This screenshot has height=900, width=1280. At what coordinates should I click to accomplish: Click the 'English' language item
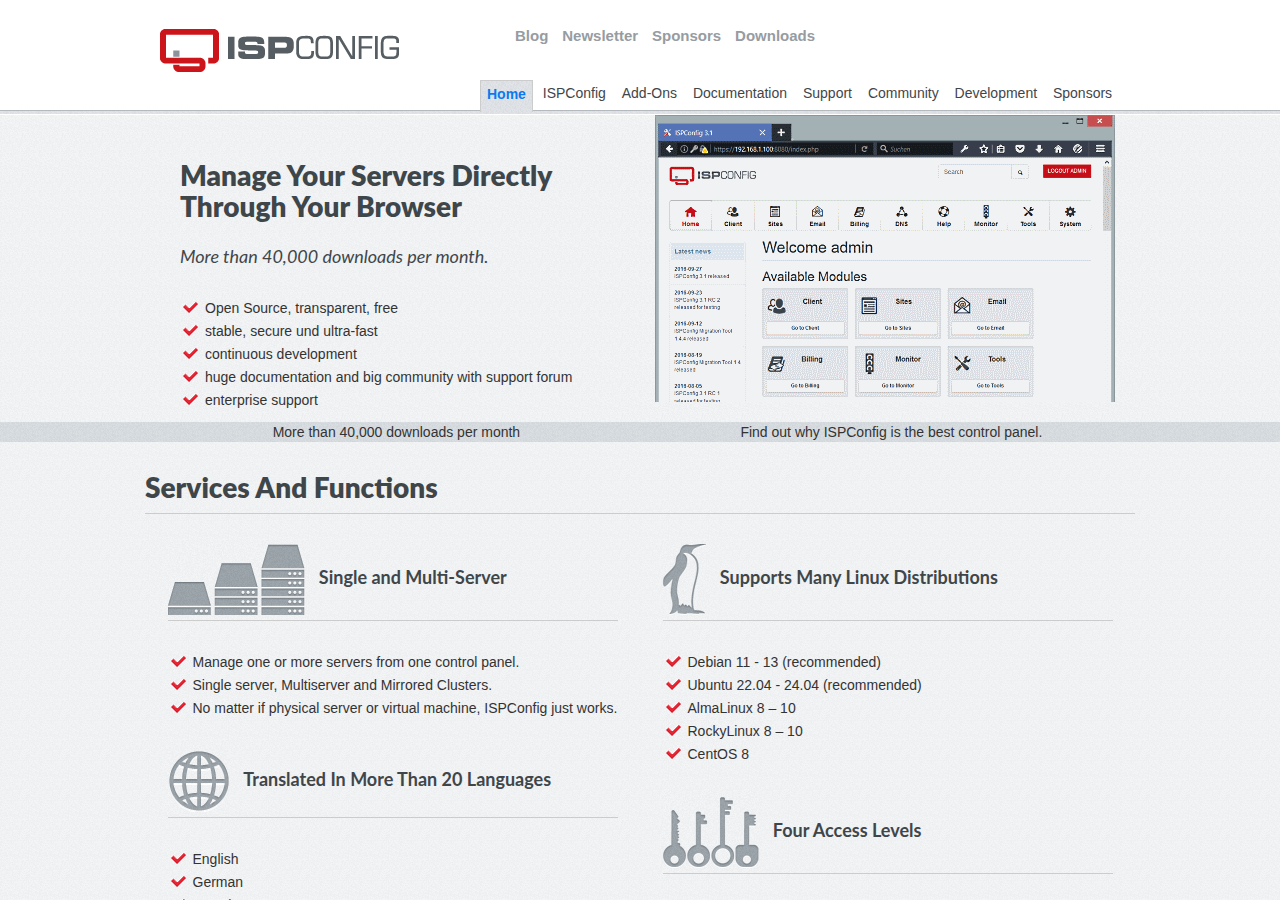pos(215,859)
